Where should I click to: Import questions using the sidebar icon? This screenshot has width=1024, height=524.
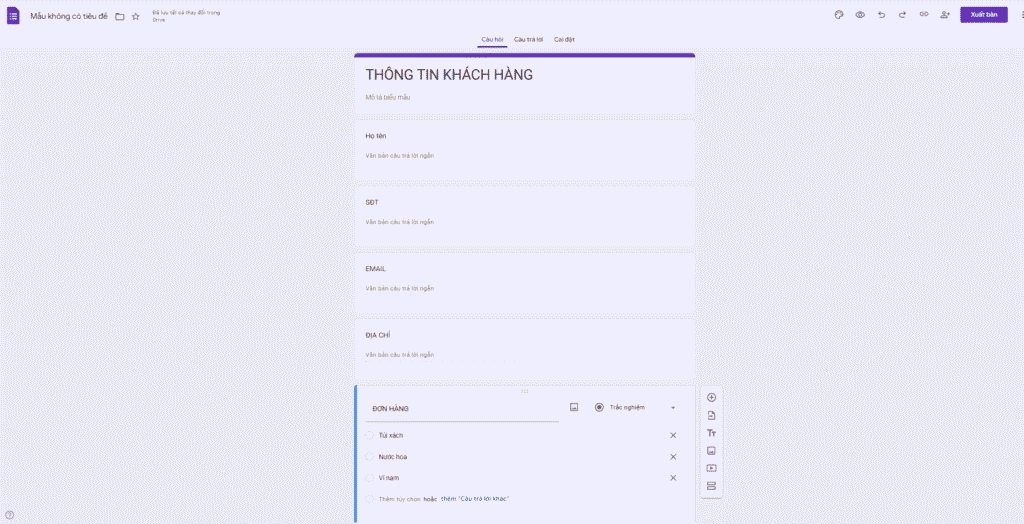(x=712, y=416)
